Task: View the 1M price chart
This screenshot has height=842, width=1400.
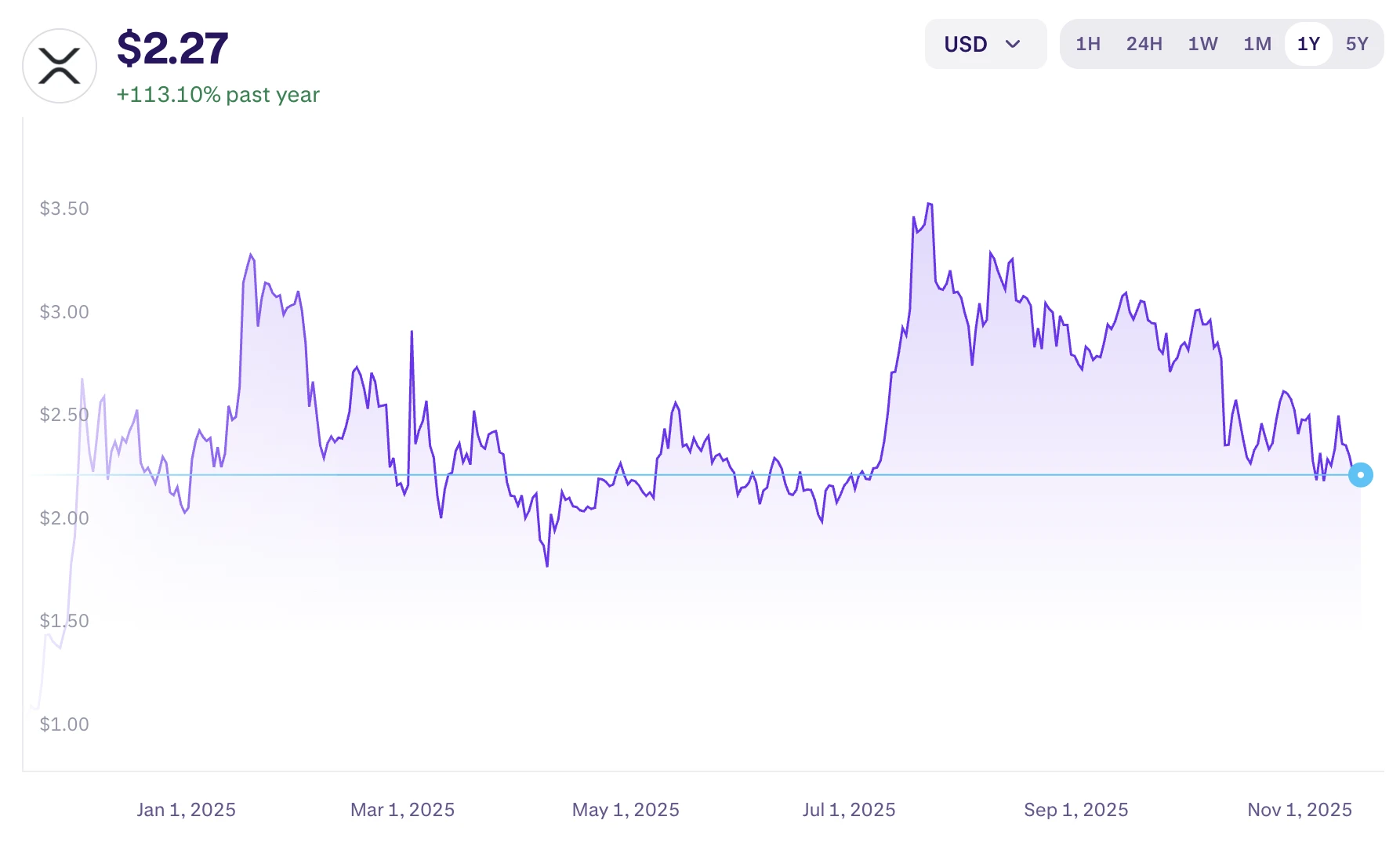Action: click(x=1257, y=44)
